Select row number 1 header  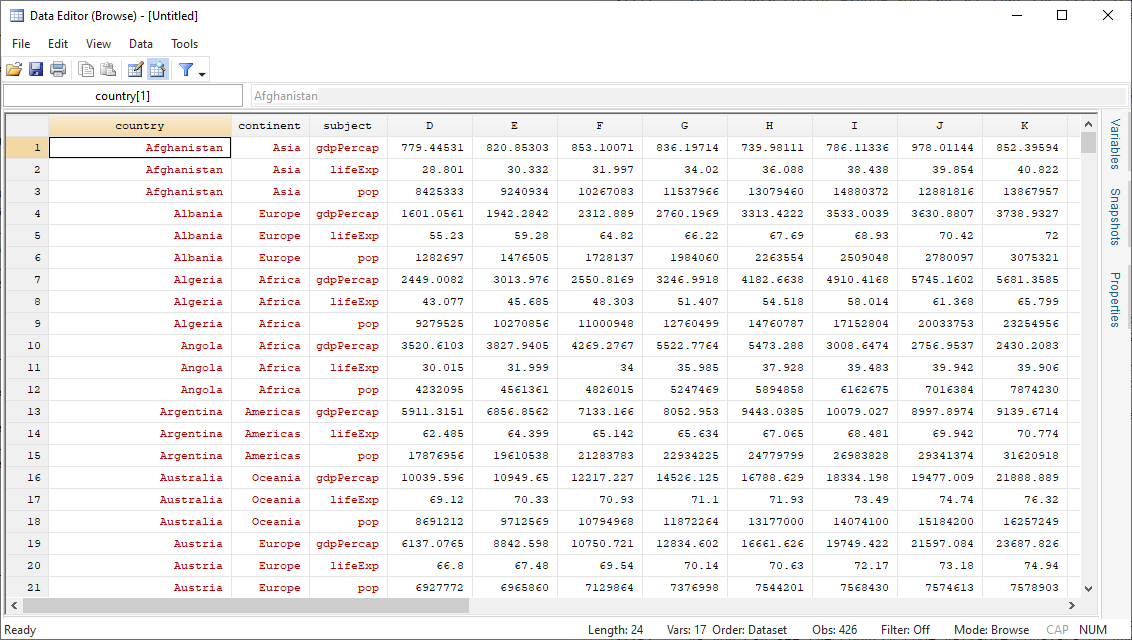coord(27,147)
